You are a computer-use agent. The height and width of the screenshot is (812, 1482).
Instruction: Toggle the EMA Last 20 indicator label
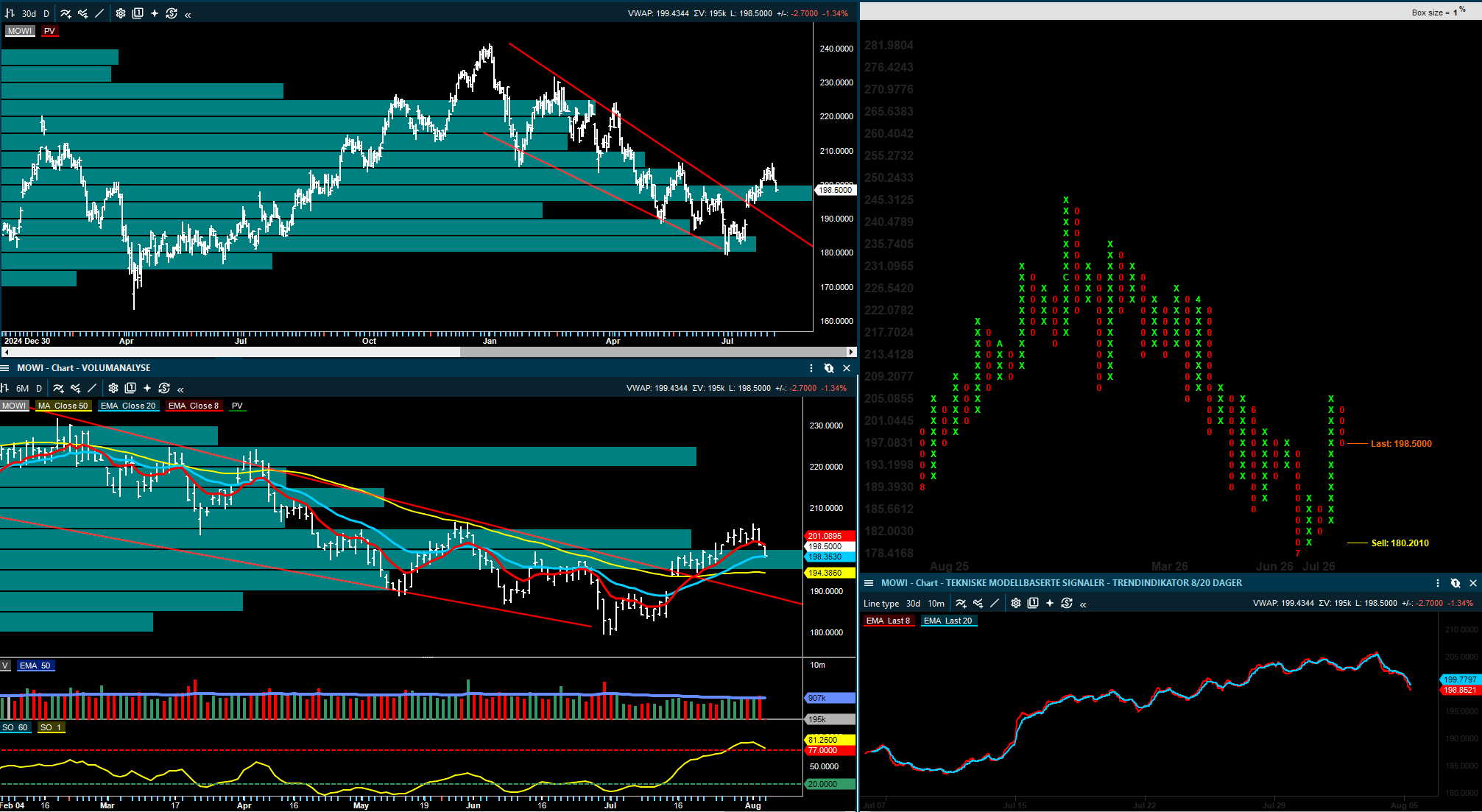pyautogui.click(x=948, y=621)
